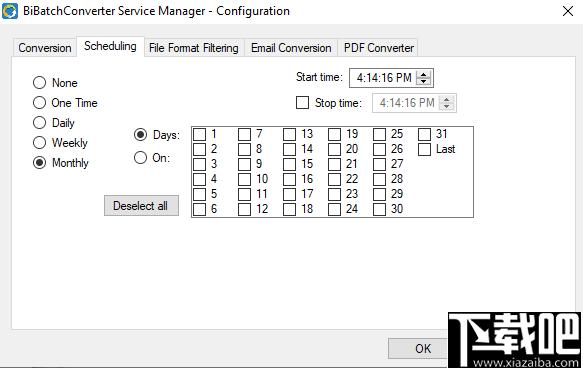Enable day 13 in monthly schedule
The width and height of the screenshot is (583, 368).
[289, 134]
